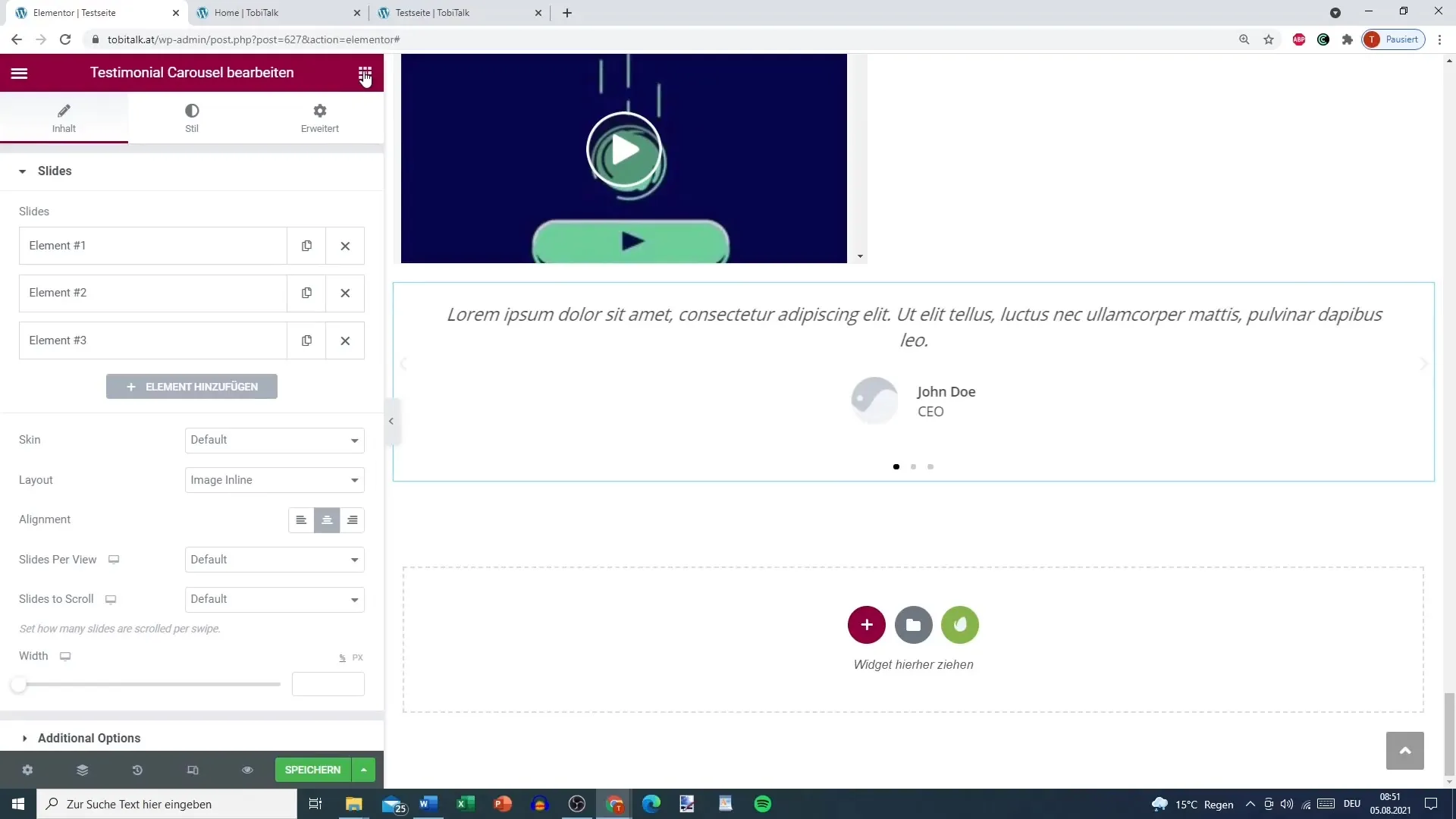Duplicate slide Element #1
The image size is (1456, 819).
pos(306,246)
